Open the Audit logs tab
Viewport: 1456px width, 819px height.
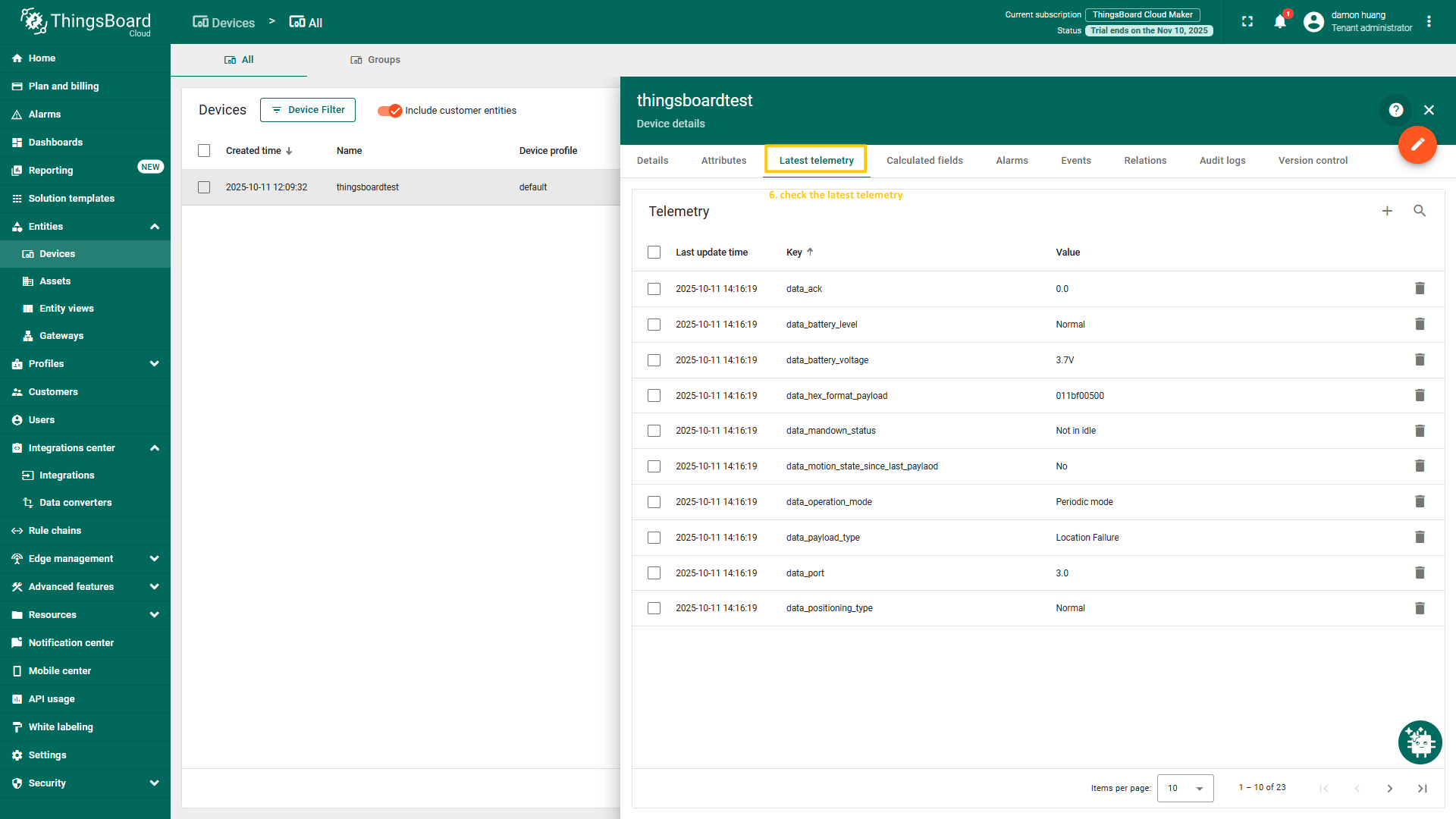click(x=1222, y=161)
